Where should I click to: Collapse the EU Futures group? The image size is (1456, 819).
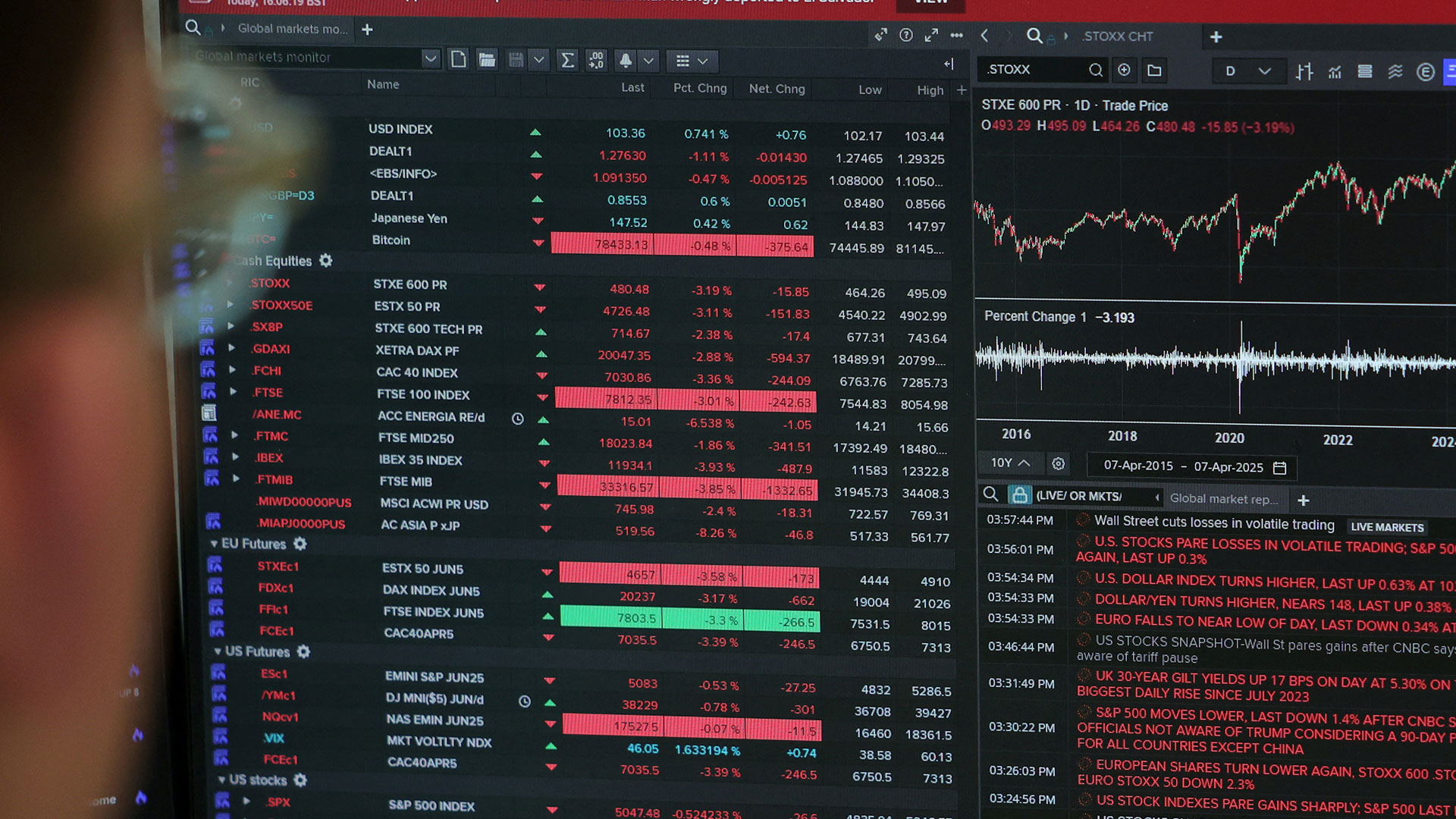(x=214, y=544)
